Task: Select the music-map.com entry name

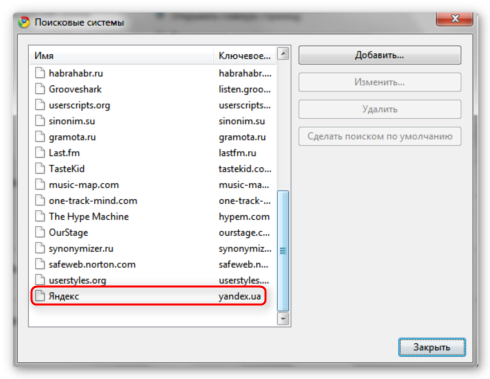Action: 84,185
